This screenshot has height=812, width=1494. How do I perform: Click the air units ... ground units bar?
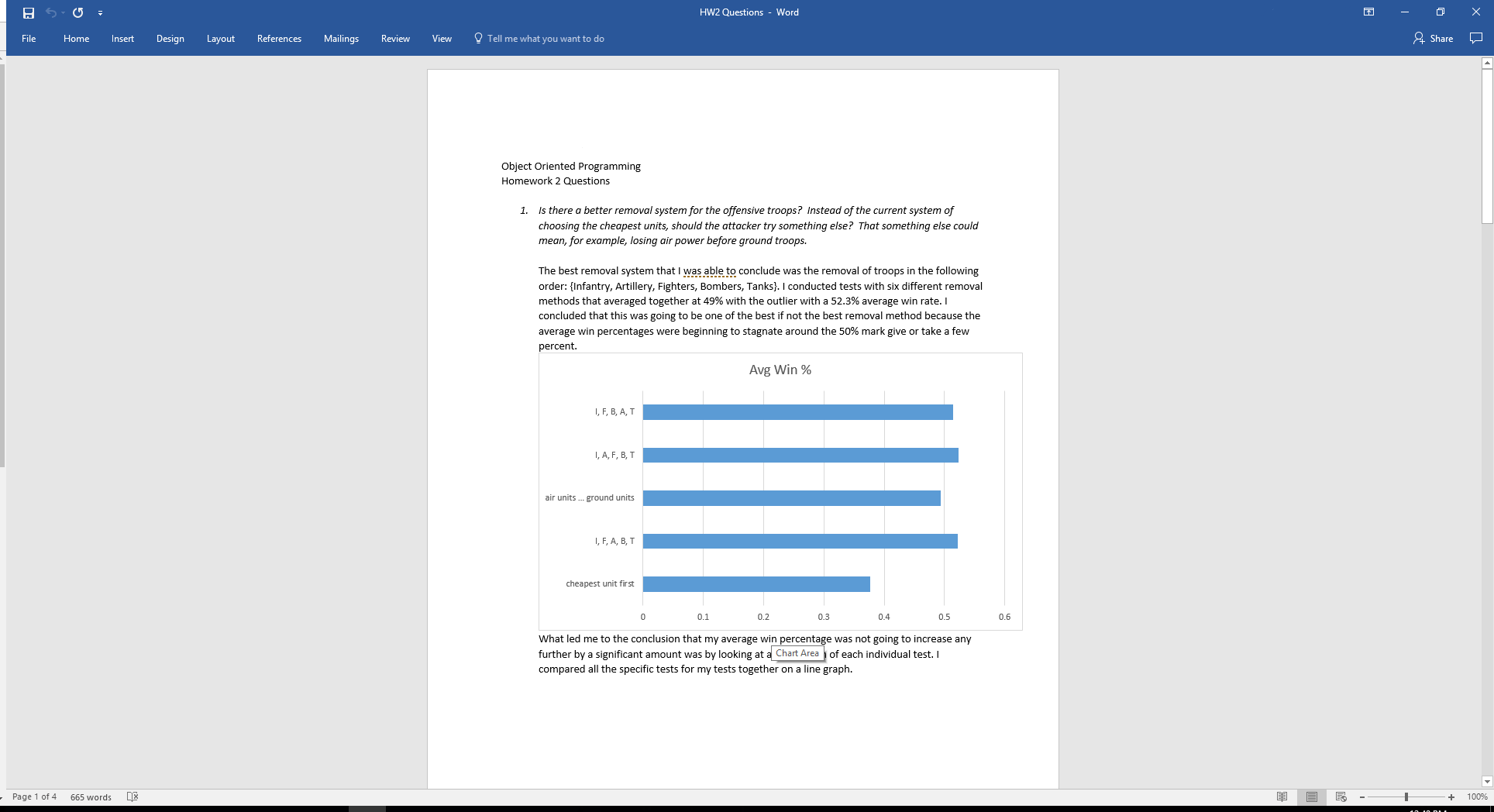pos(792,498)
